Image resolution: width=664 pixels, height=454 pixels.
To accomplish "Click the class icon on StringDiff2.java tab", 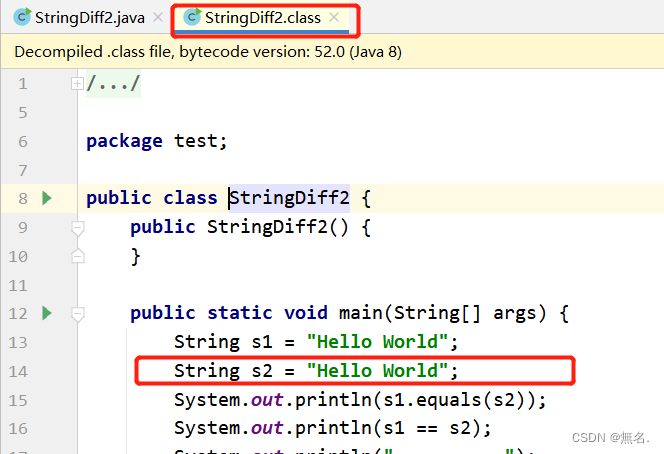I will coord(22,17).
